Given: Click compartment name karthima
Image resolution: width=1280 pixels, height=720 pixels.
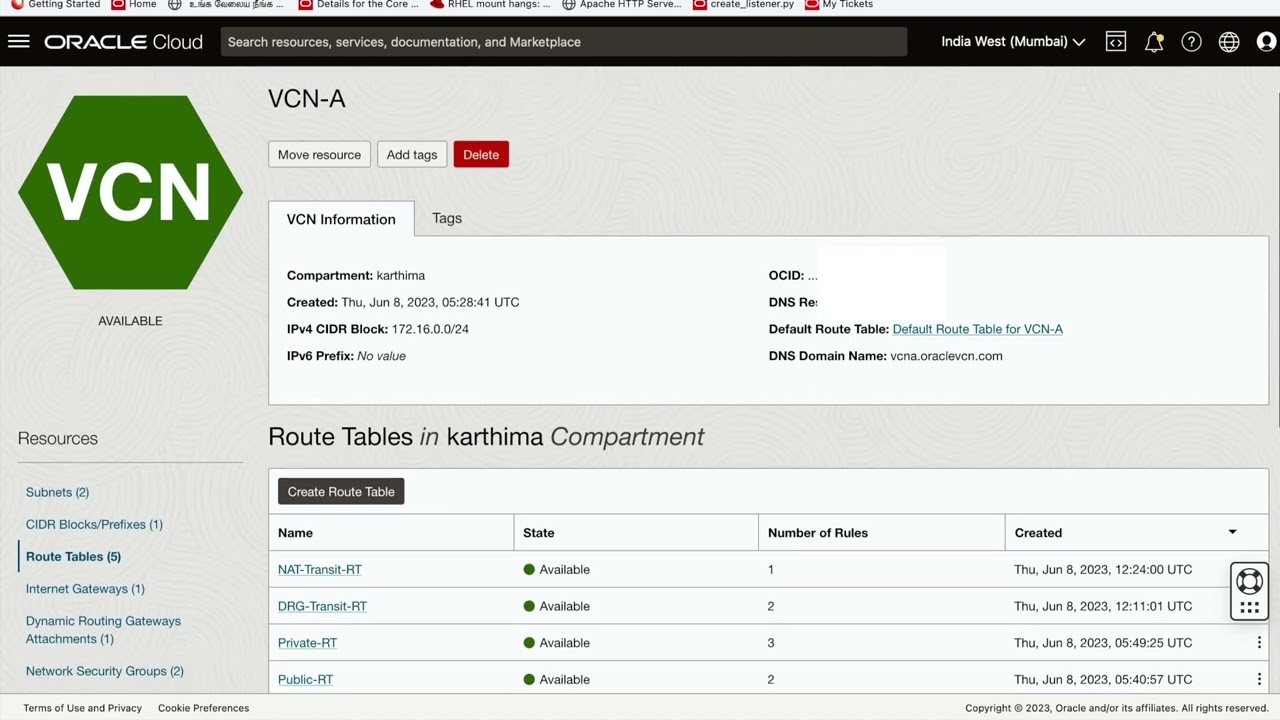Looking at the screenshot, I should pos(401,275).
